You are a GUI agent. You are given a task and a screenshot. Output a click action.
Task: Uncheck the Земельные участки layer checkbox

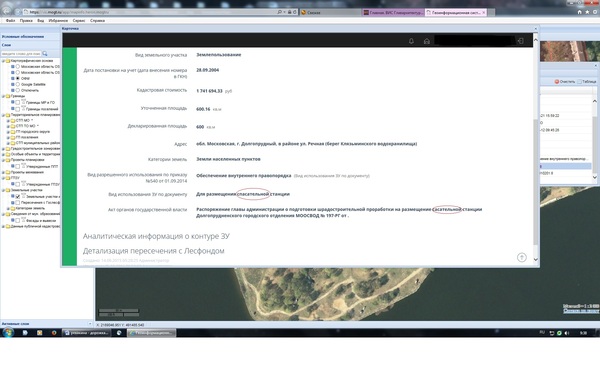(18, 196)
